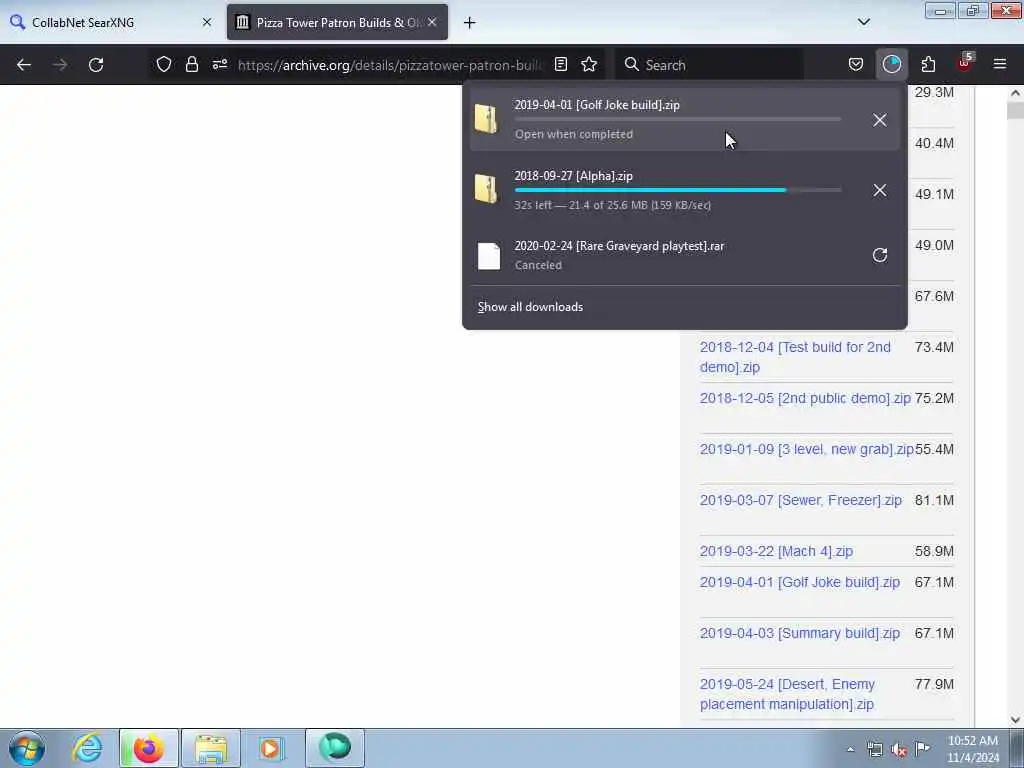Open the tracking protection shield icon
Viewport: 1024px width, 768px height.
(x=164, y=64)
